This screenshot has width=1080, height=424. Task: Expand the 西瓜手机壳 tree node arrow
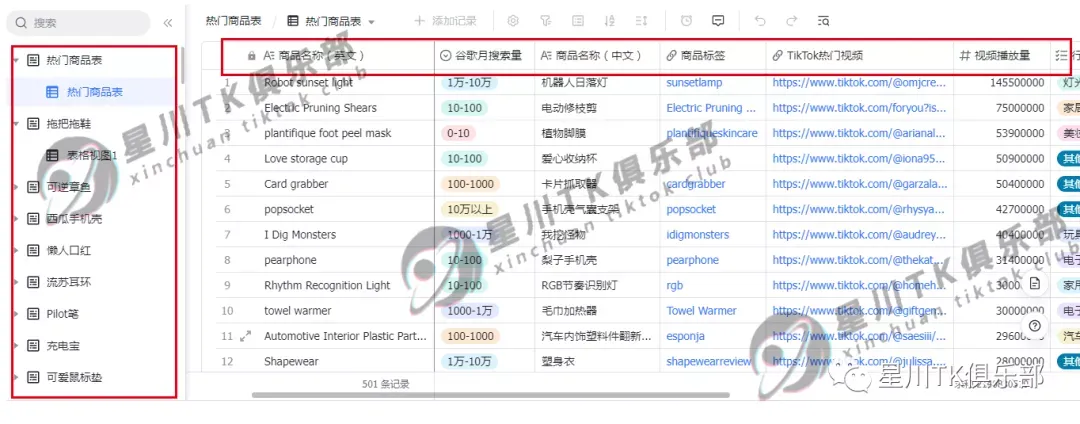(x=15, y=219)
